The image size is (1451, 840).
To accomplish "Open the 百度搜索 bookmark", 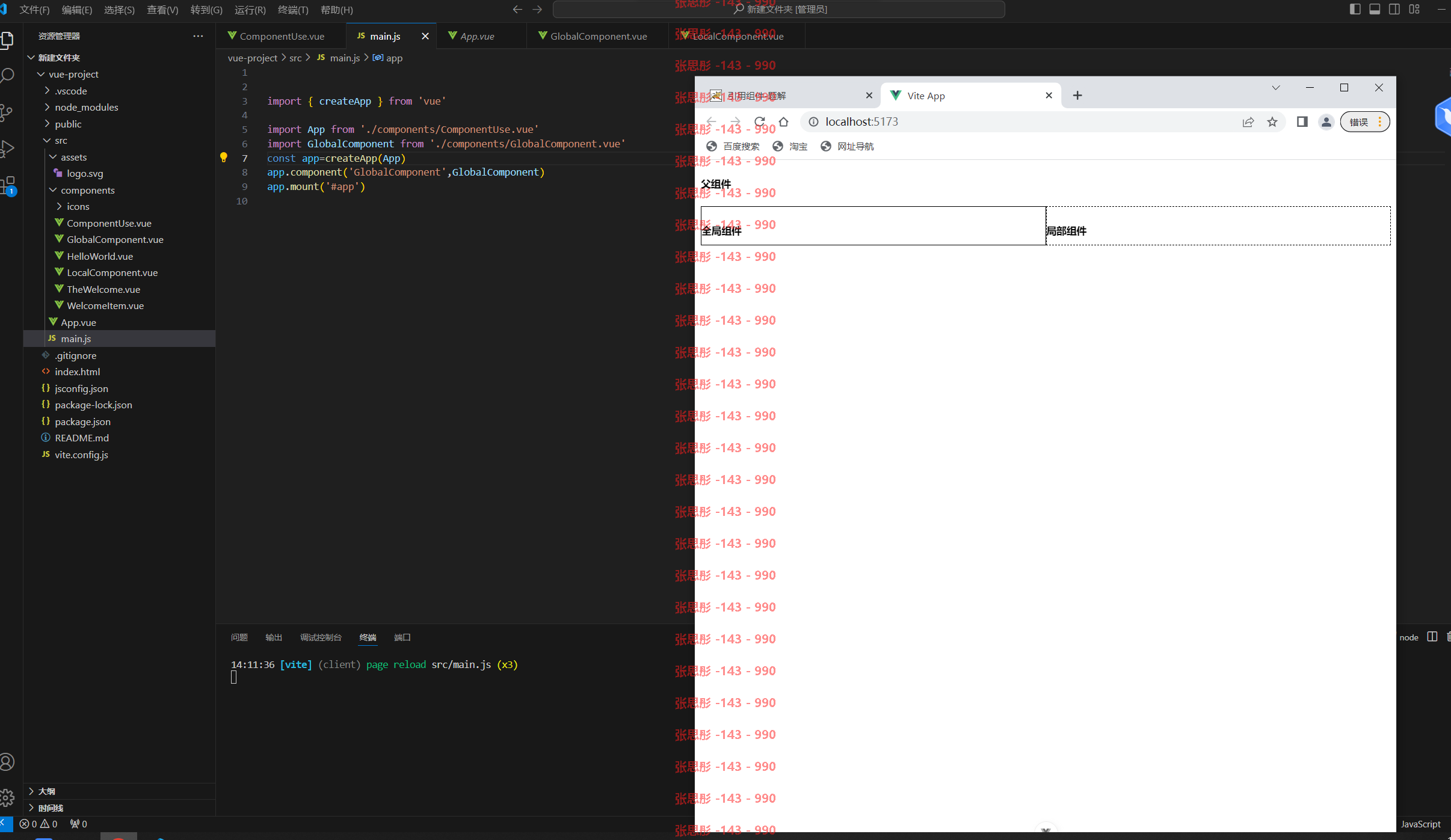I will [x=733, y=146].
